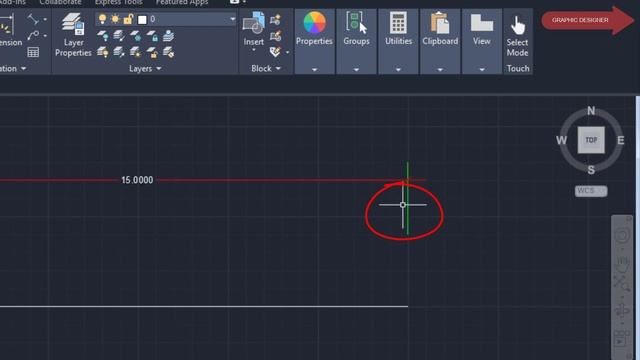Viewport: 640px width, 360px height.
Task: Expand the Properties panel arrow
Action: point(314,70)
